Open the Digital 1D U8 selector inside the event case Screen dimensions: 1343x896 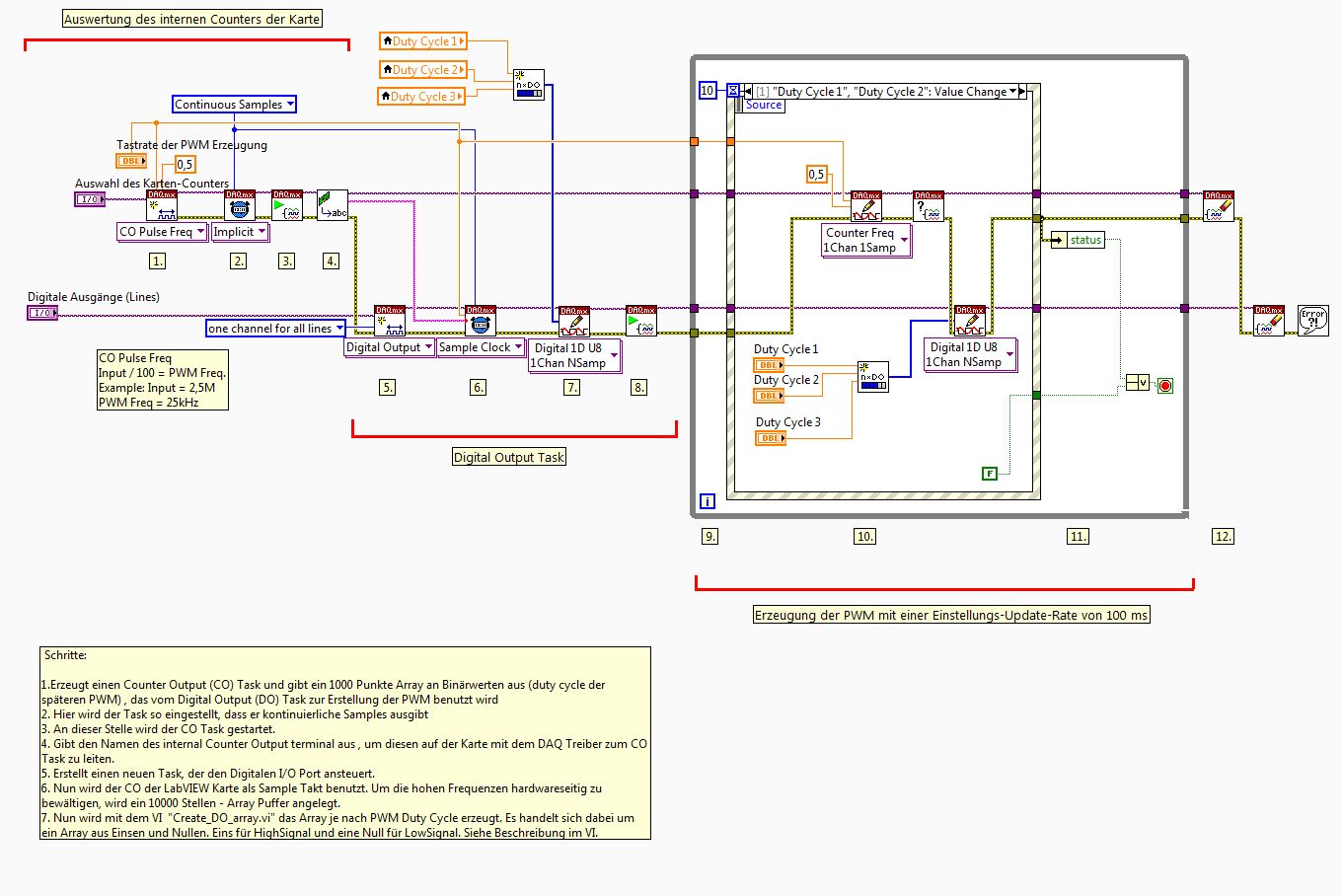tap(970, 354)
